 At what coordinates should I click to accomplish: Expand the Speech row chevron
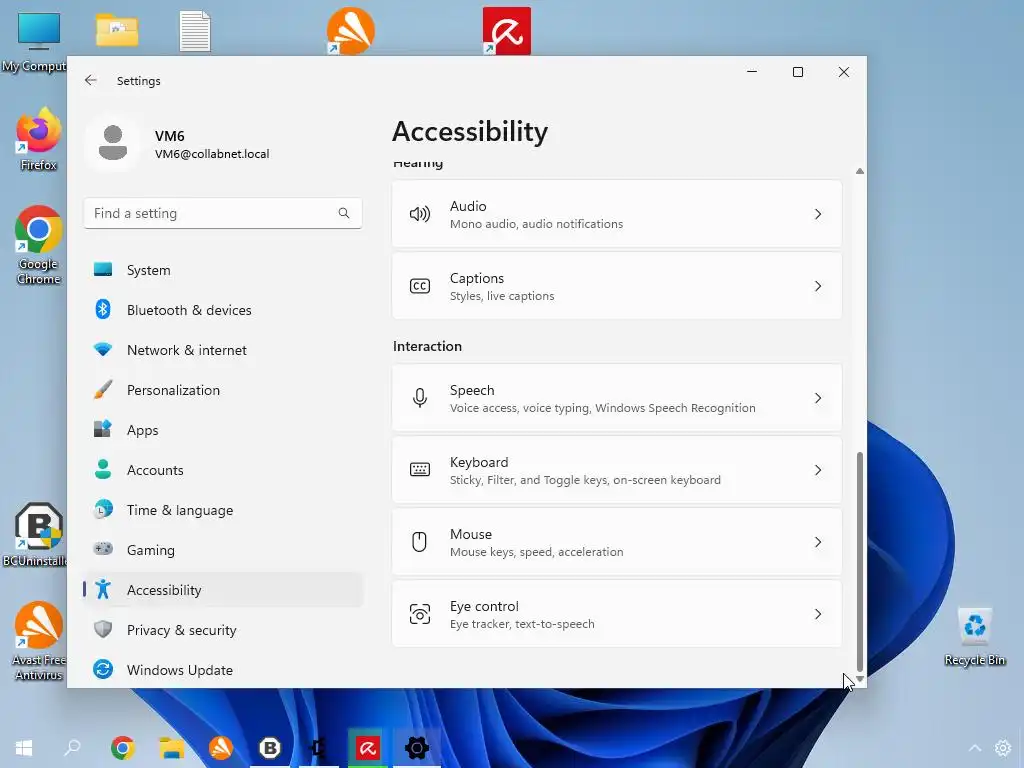point(818,398)
